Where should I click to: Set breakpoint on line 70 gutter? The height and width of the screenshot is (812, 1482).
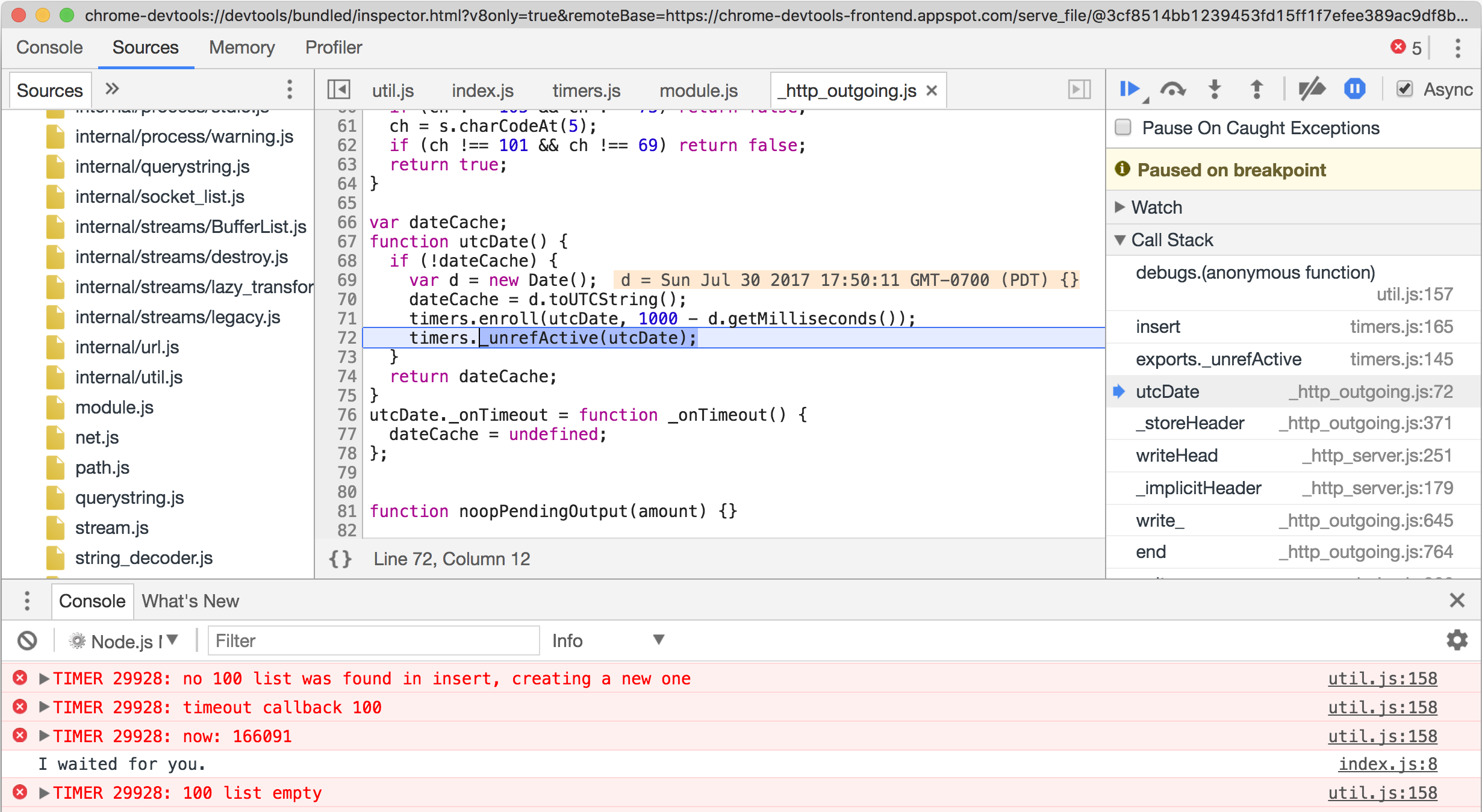pos(347,299)
